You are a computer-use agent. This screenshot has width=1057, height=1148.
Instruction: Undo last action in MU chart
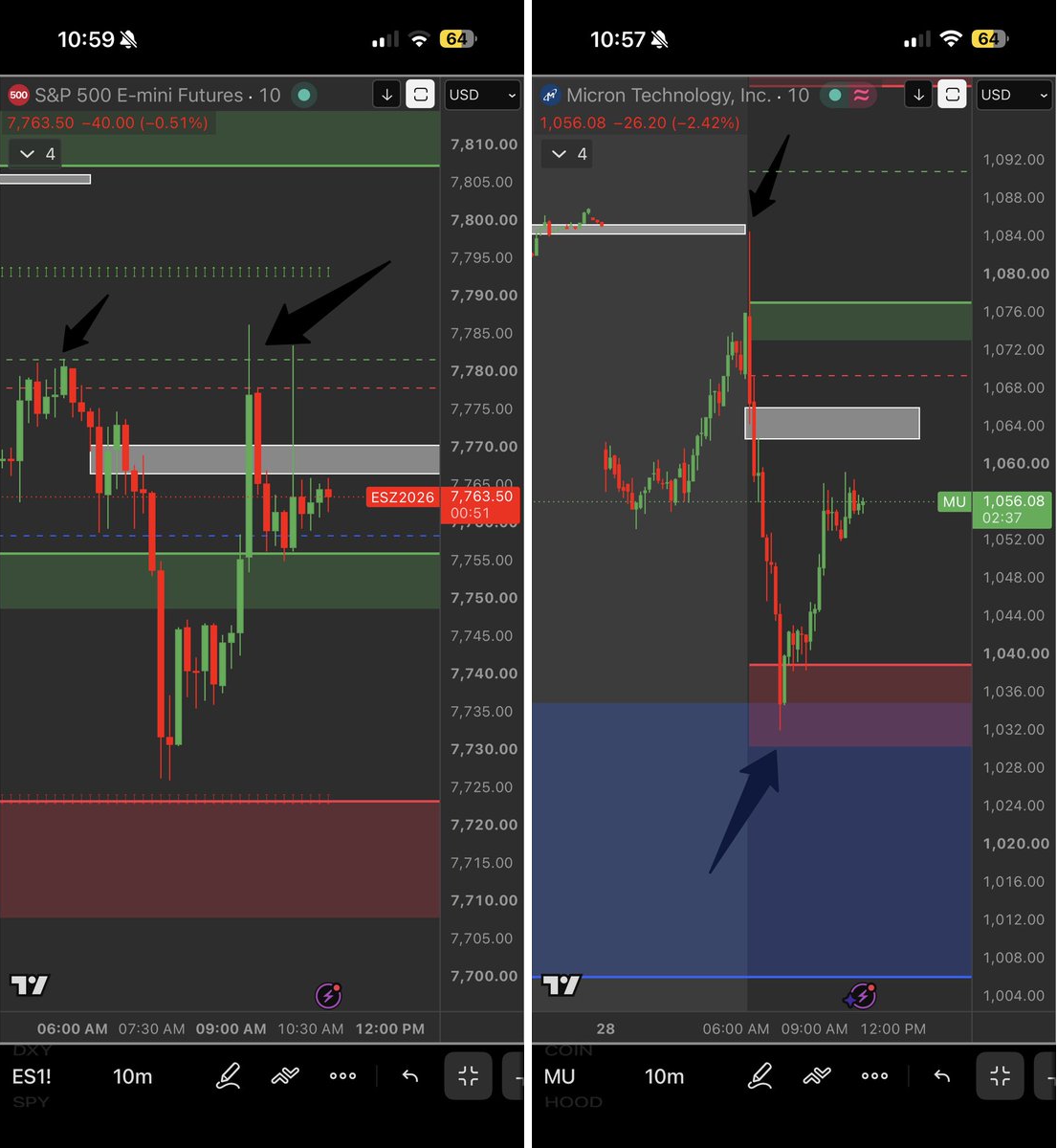(x=942, y=1076)
